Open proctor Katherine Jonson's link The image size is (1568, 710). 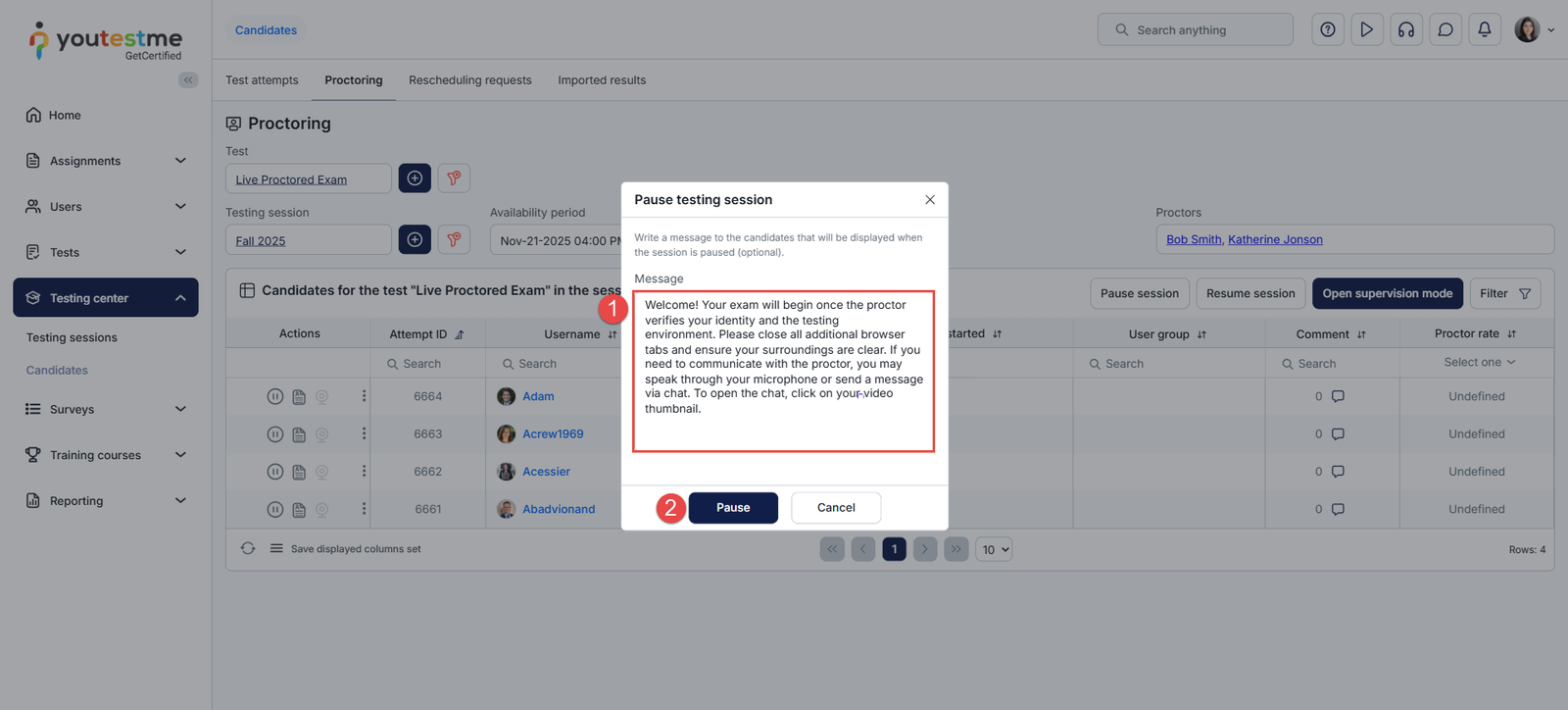[x=1275, y=239]
